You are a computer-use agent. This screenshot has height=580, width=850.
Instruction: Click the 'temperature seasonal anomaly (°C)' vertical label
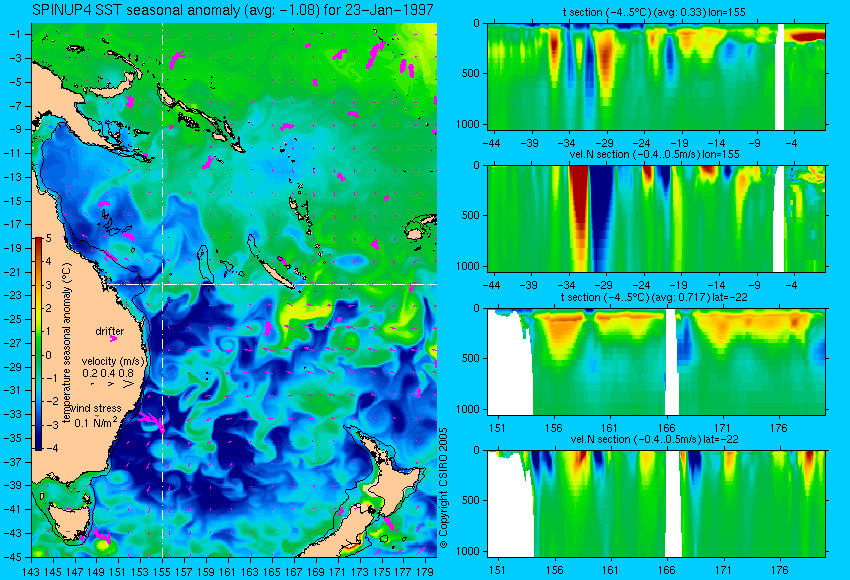[67, 343]
